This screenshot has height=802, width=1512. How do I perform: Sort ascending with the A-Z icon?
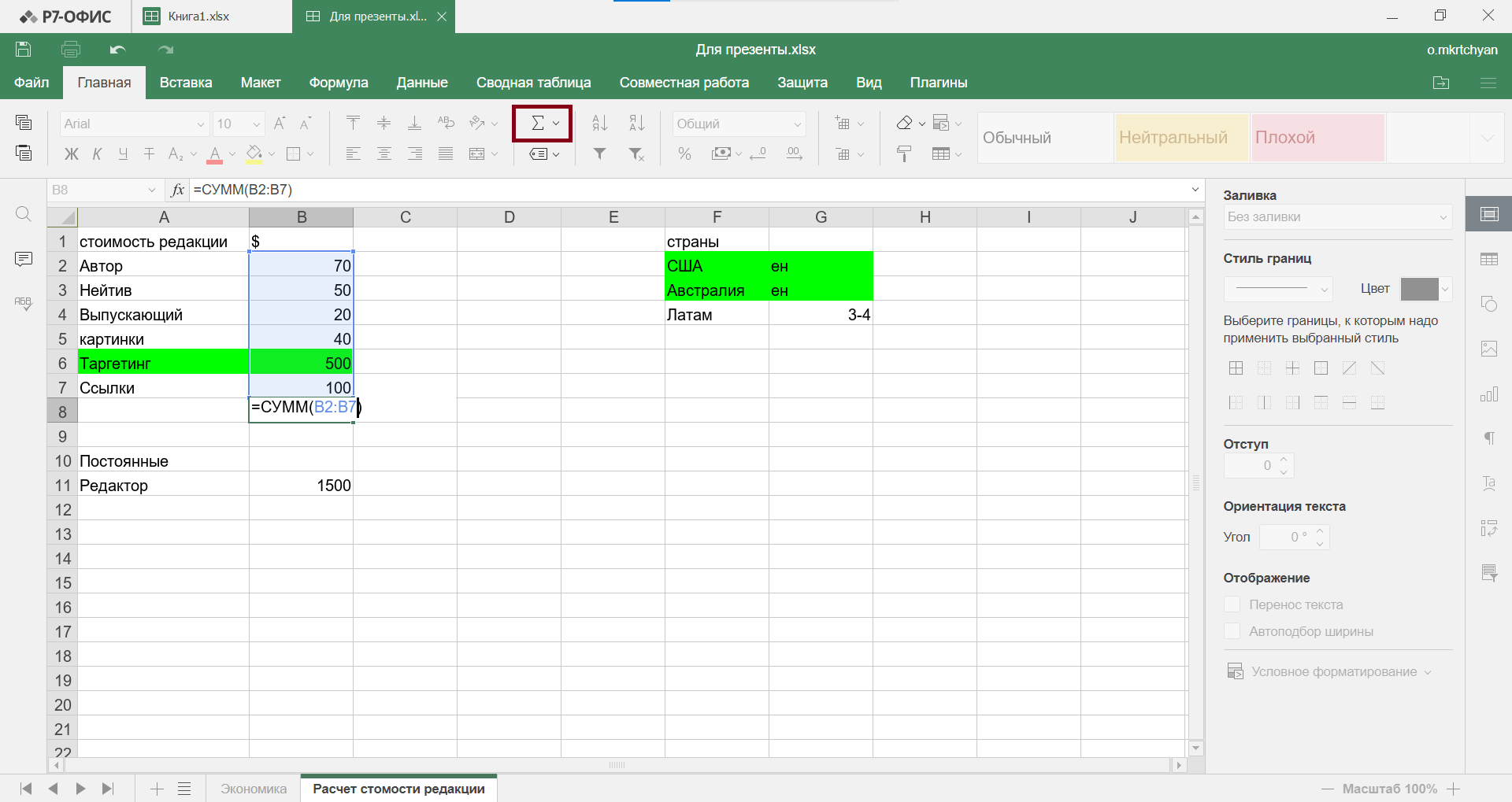coord(599,124)
